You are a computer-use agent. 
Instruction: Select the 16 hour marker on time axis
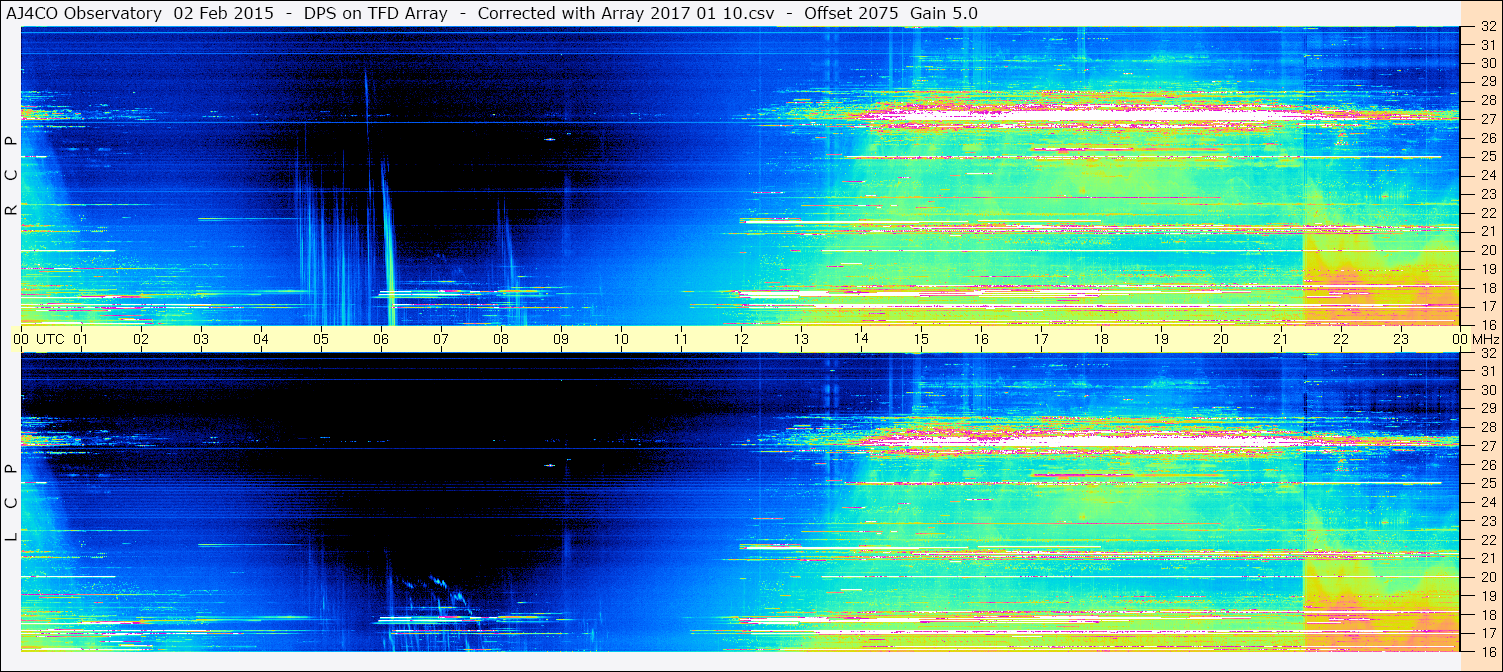(981, 339)
